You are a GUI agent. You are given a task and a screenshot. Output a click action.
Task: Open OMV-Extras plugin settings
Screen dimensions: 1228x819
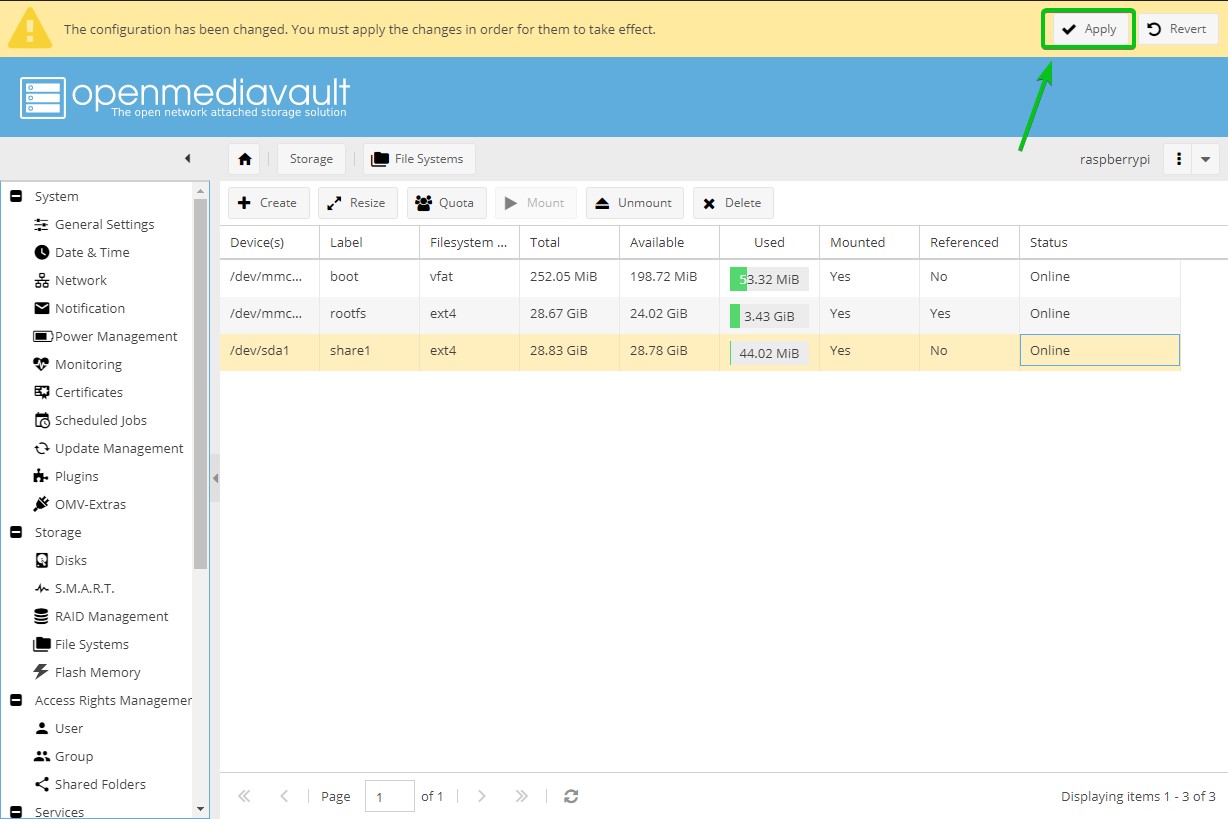click(x=90, y=504)
